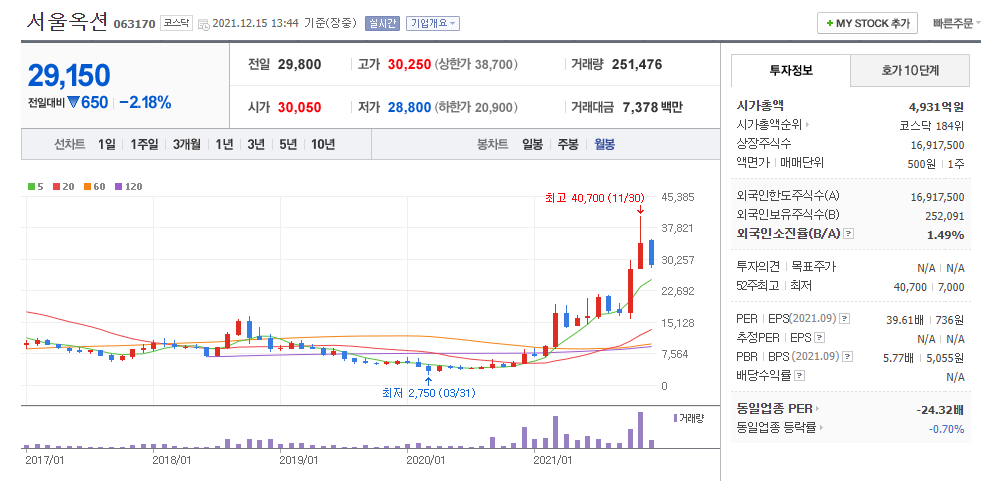Click the 2021/01 axis label on chart
995x481 pixels.
pyautogui.click(x=553, y=459)
